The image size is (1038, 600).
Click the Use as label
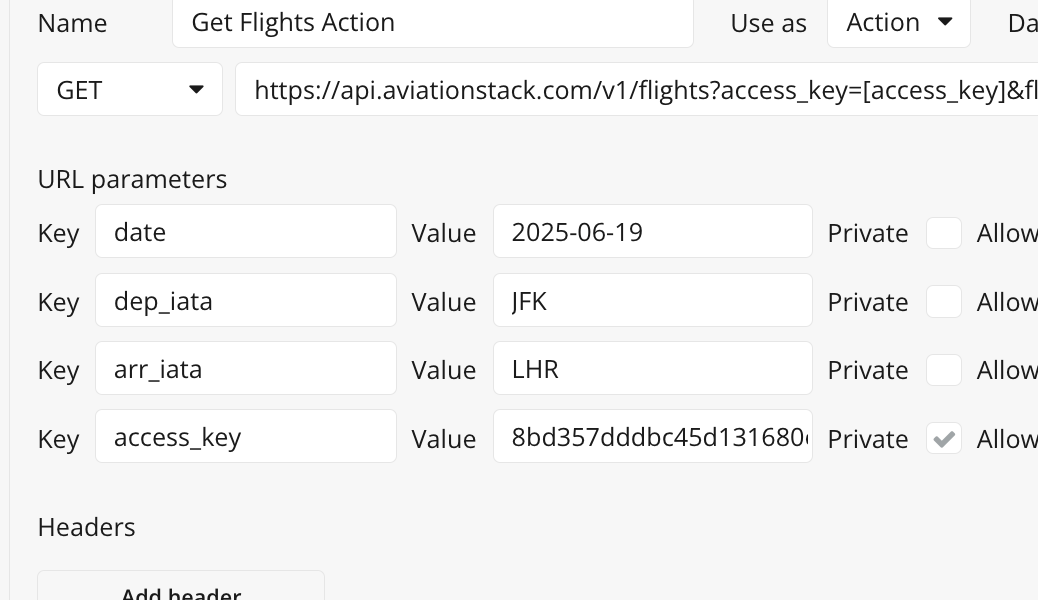point(768,24)
